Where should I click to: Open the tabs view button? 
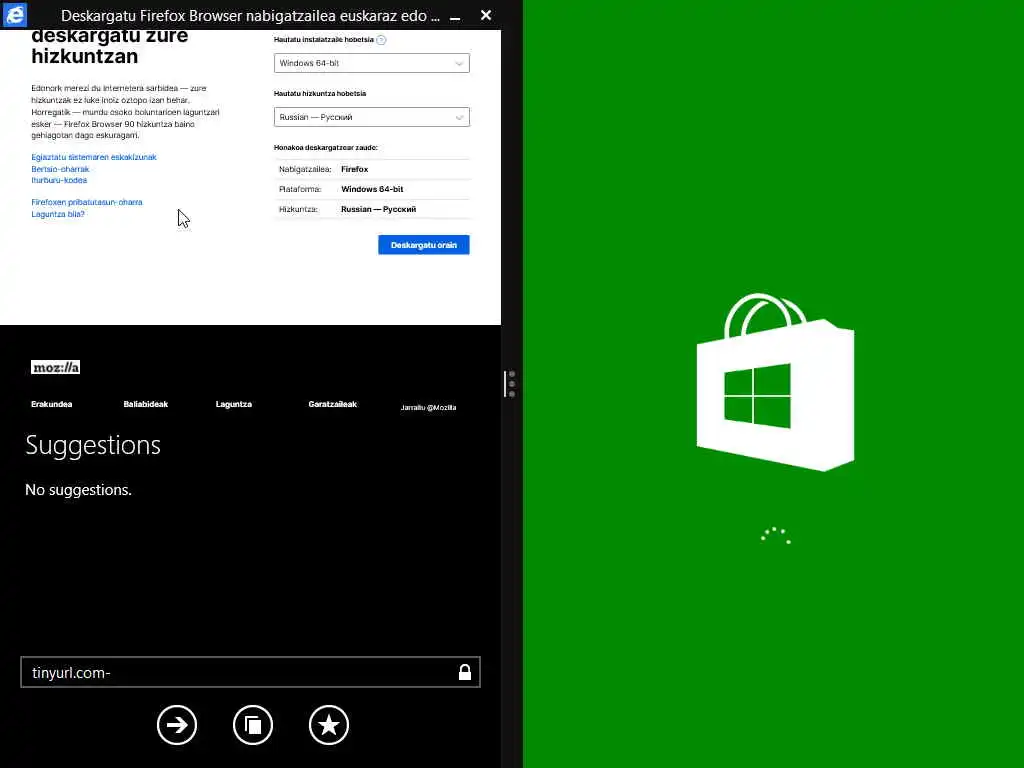(253, 725)
